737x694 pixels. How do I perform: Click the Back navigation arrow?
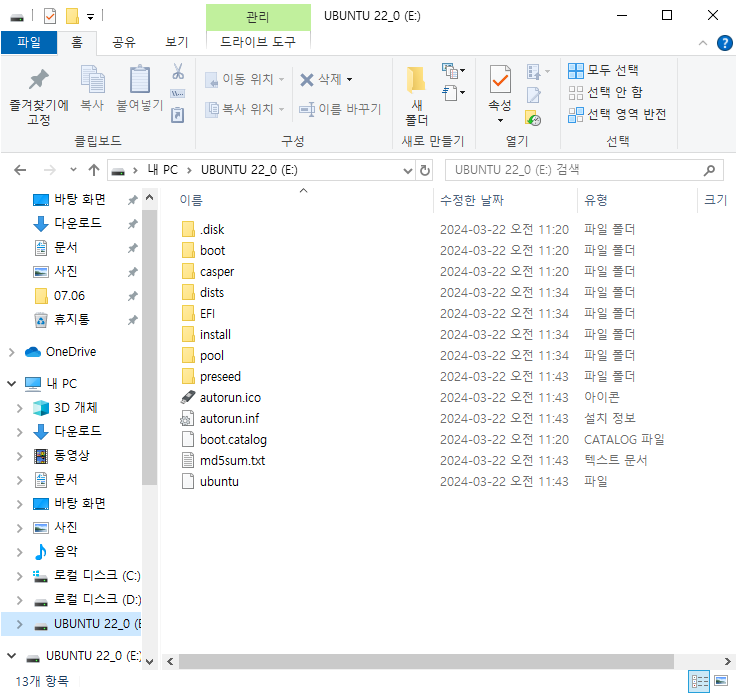click(20, 170)
